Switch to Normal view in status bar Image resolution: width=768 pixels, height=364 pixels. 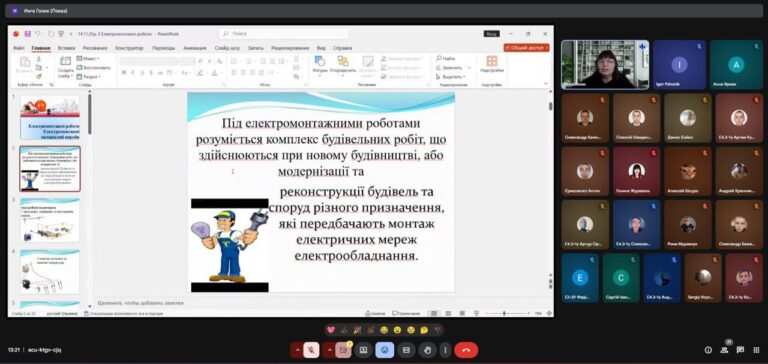coord(434,314)
